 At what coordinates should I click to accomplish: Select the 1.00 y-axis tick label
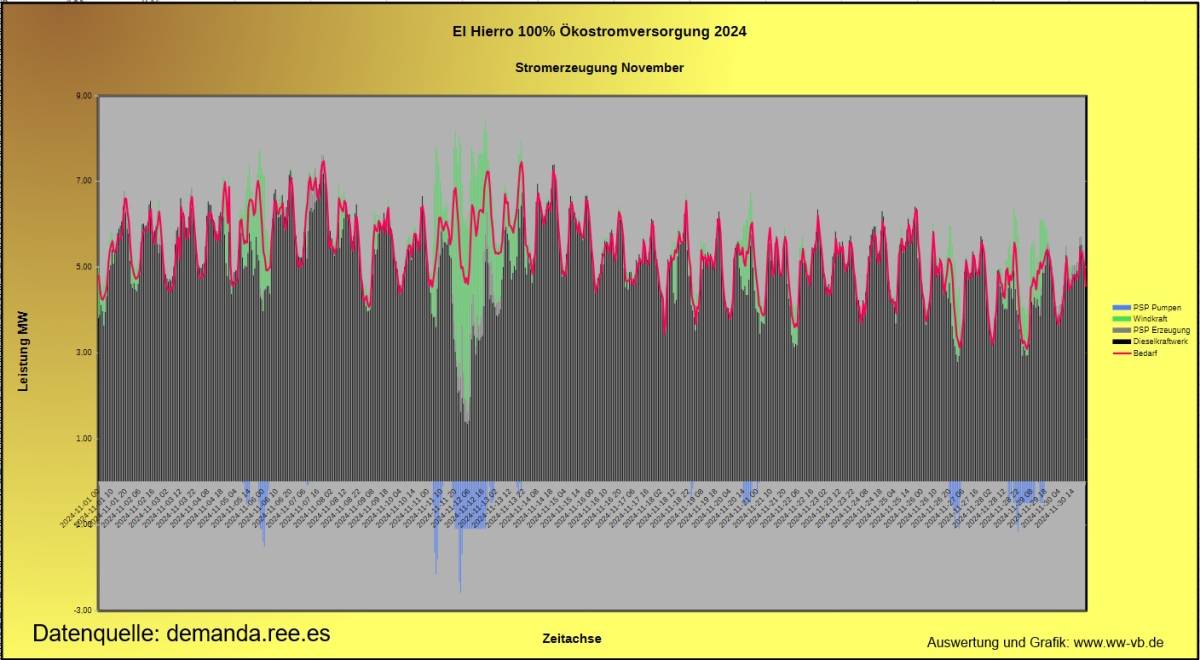pos(81,438)
